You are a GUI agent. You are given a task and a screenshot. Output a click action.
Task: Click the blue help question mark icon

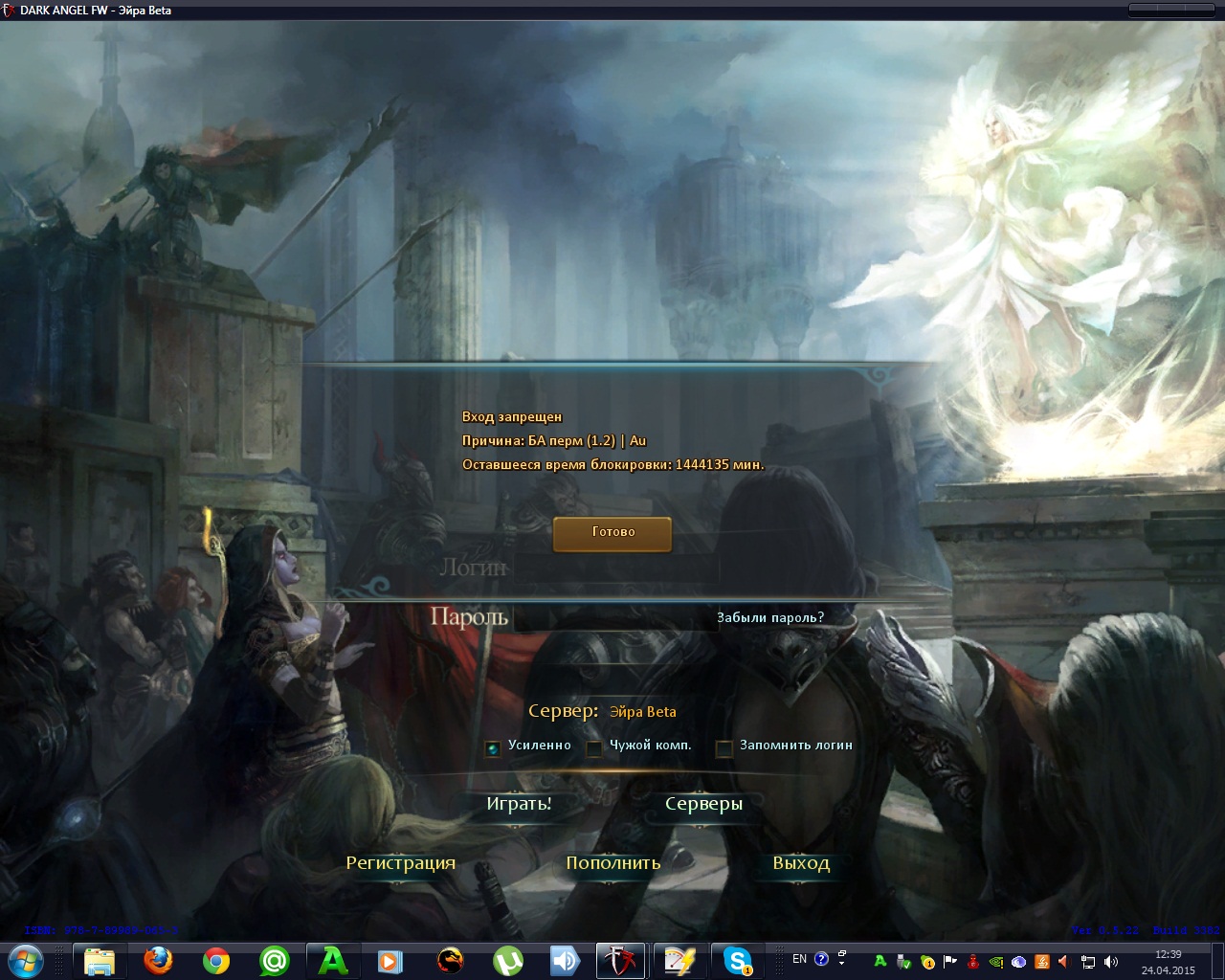click(821, 959)
